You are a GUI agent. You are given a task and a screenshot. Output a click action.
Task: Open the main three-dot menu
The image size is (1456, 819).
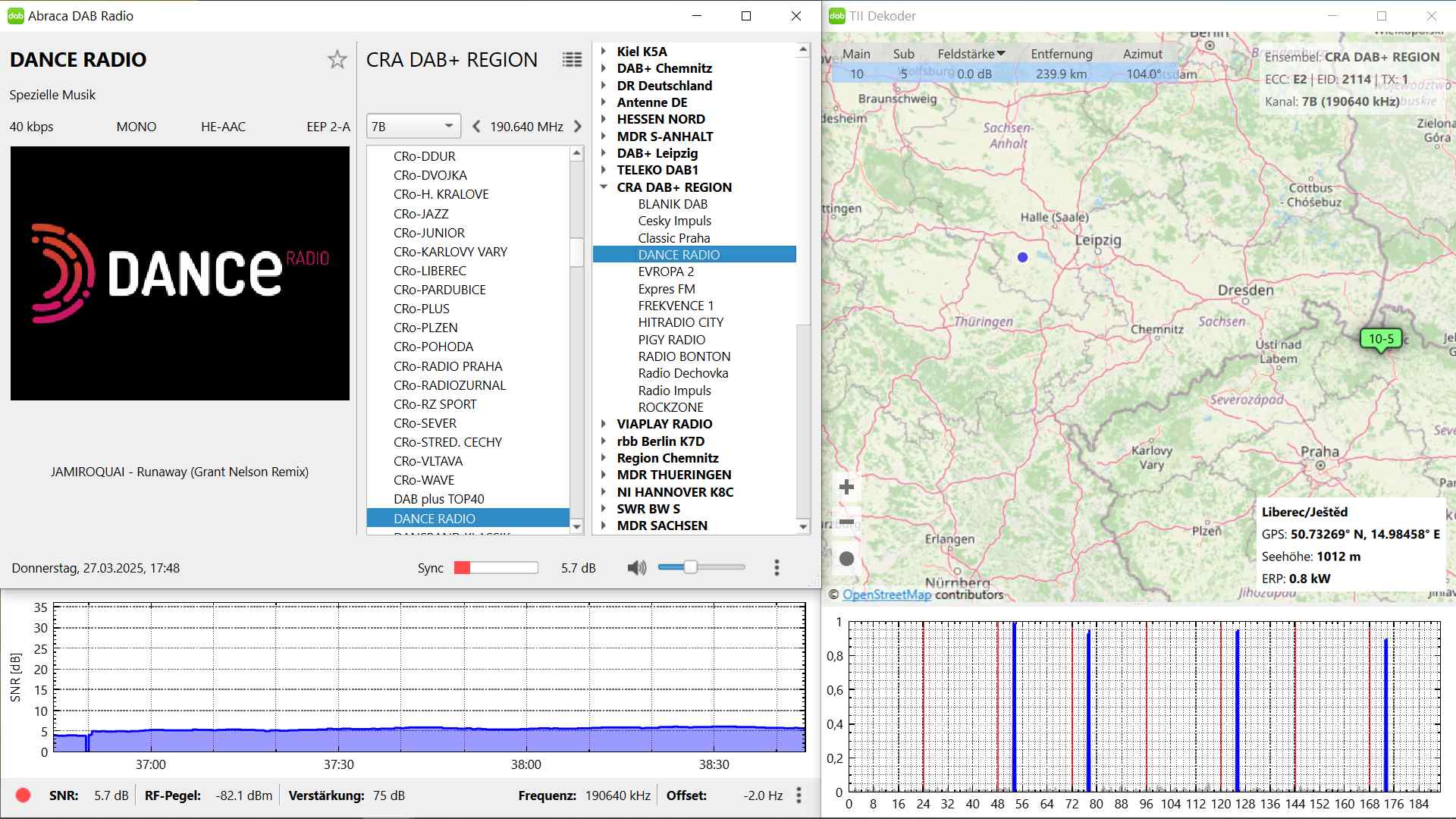[777, 568]
